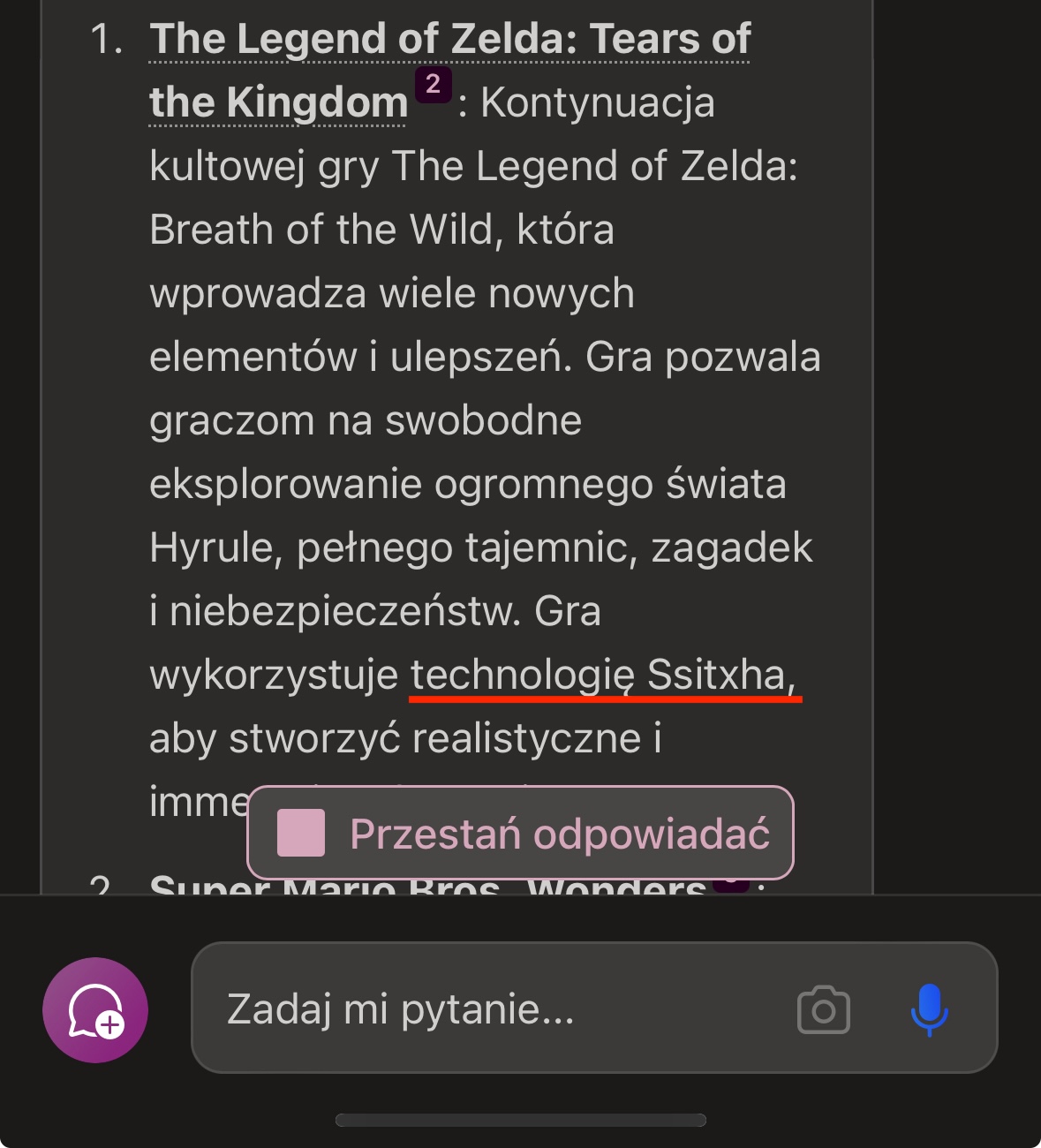The image size is (1041, 1148).
Task: Open citation badge 2 next to Kingdom
Action: click(433, 85)
